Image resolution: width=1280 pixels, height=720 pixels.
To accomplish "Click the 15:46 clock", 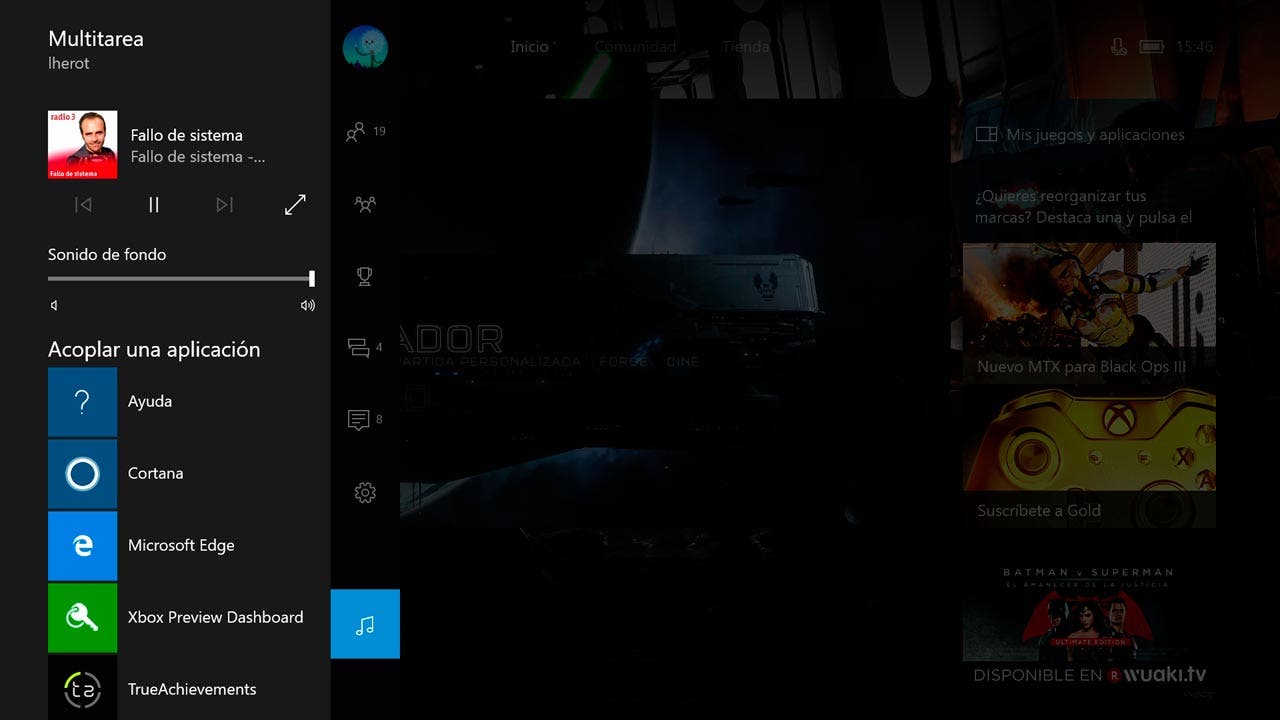I will [x=1194, y=47].
